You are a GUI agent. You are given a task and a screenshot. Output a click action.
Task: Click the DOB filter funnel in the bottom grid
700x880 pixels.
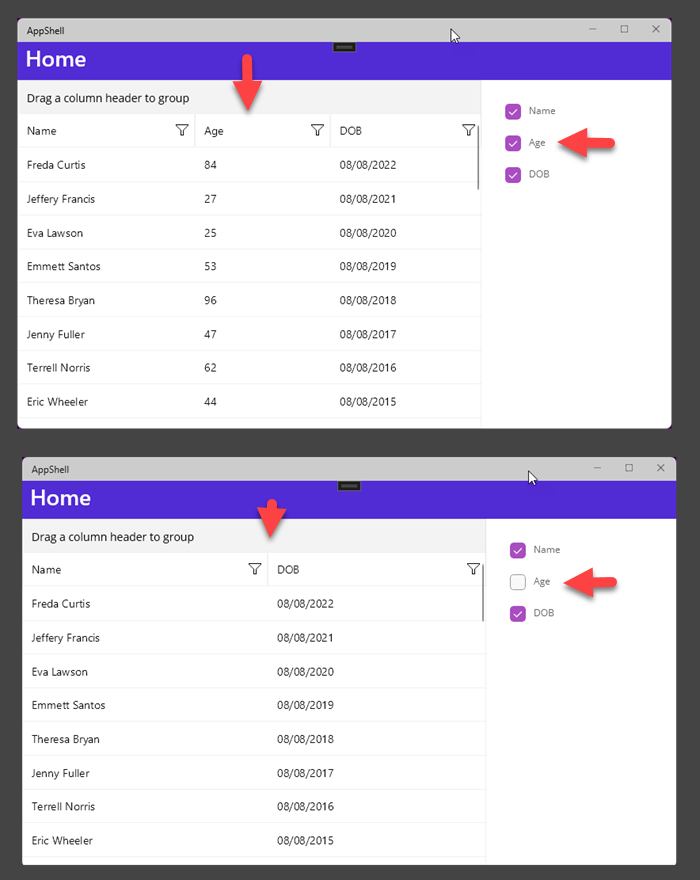click(473, 569)
